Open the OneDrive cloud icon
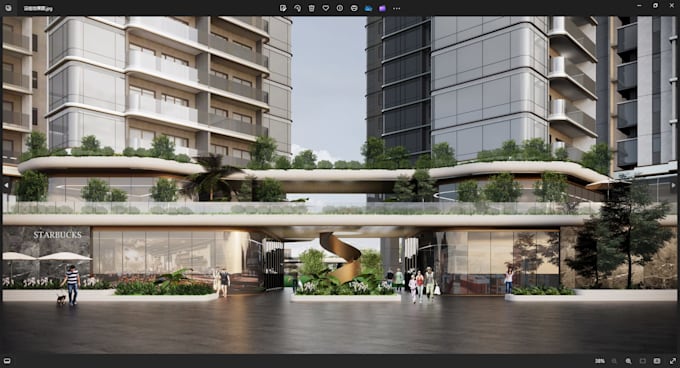This screenshot has width=680, height=368. coord(368,8)
